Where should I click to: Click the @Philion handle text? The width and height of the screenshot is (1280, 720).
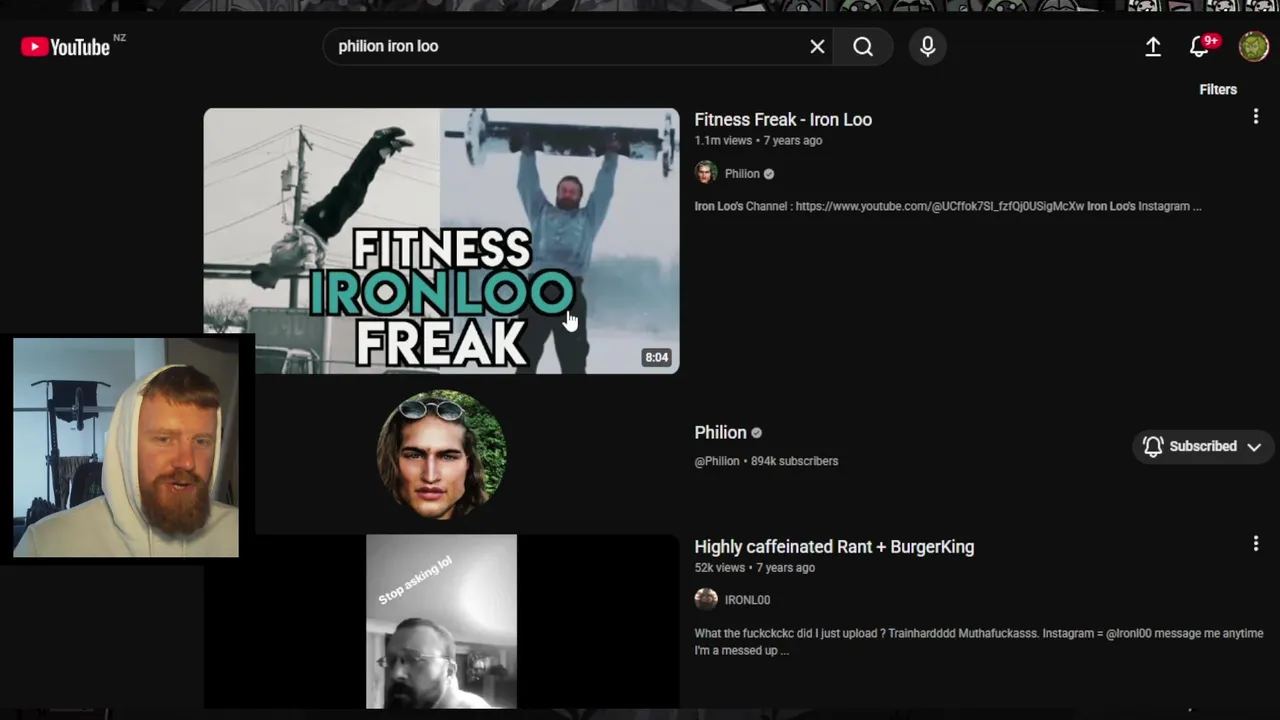(x=717, y=461)
